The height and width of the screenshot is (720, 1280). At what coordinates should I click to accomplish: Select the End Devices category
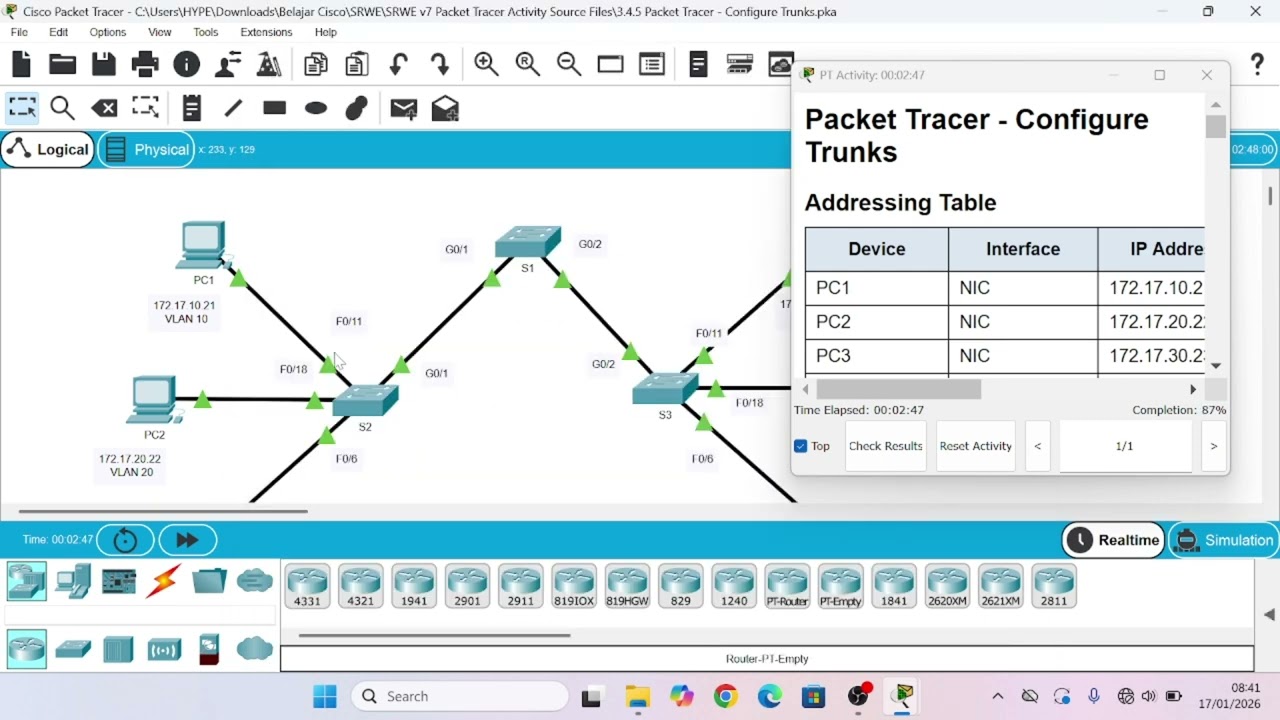point(73,582)
